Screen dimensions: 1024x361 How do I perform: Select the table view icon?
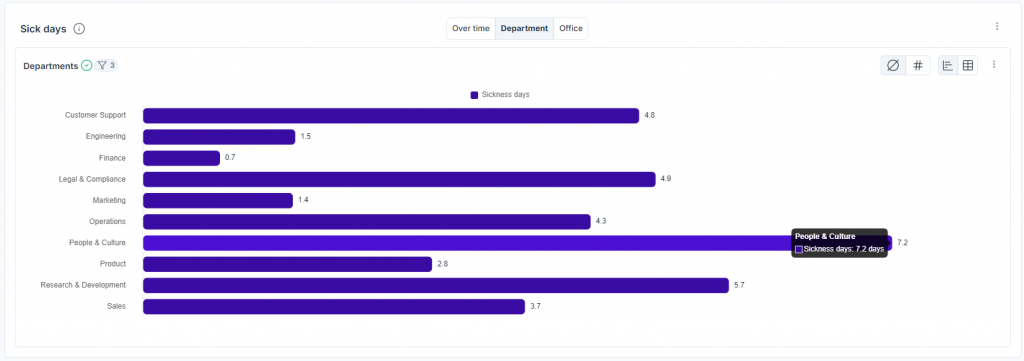968,65
